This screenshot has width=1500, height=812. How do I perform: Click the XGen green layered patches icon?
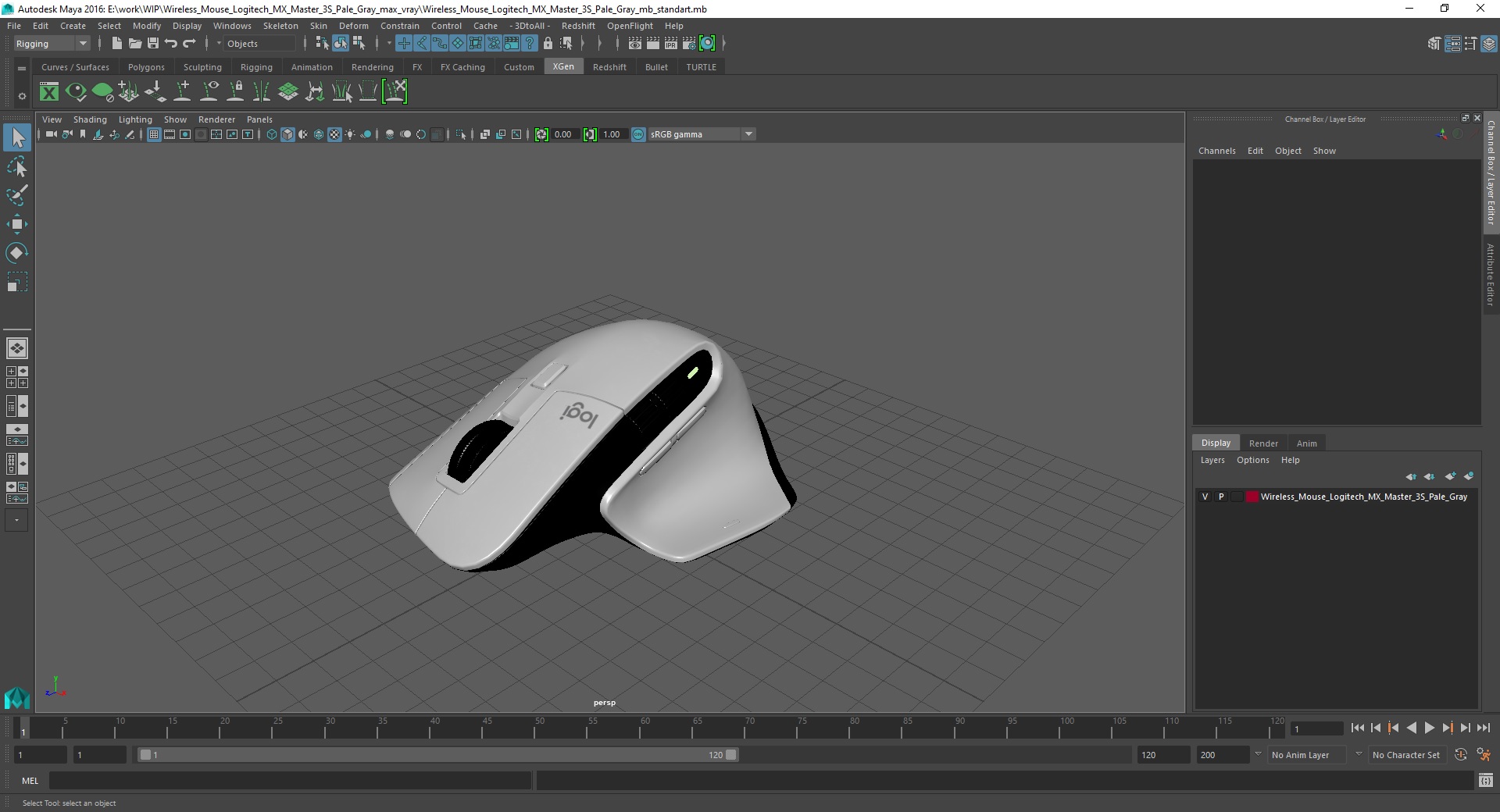click(288, 92)
